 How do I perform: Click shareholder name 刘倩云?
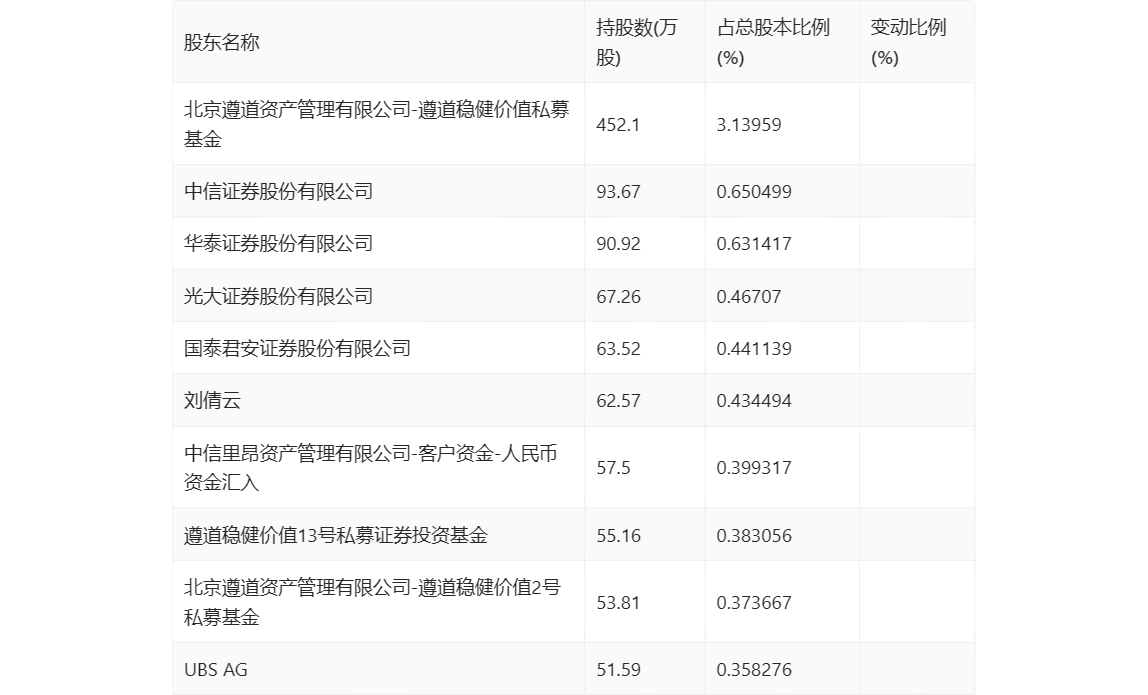pyautogui.click(x=212, y=401)
